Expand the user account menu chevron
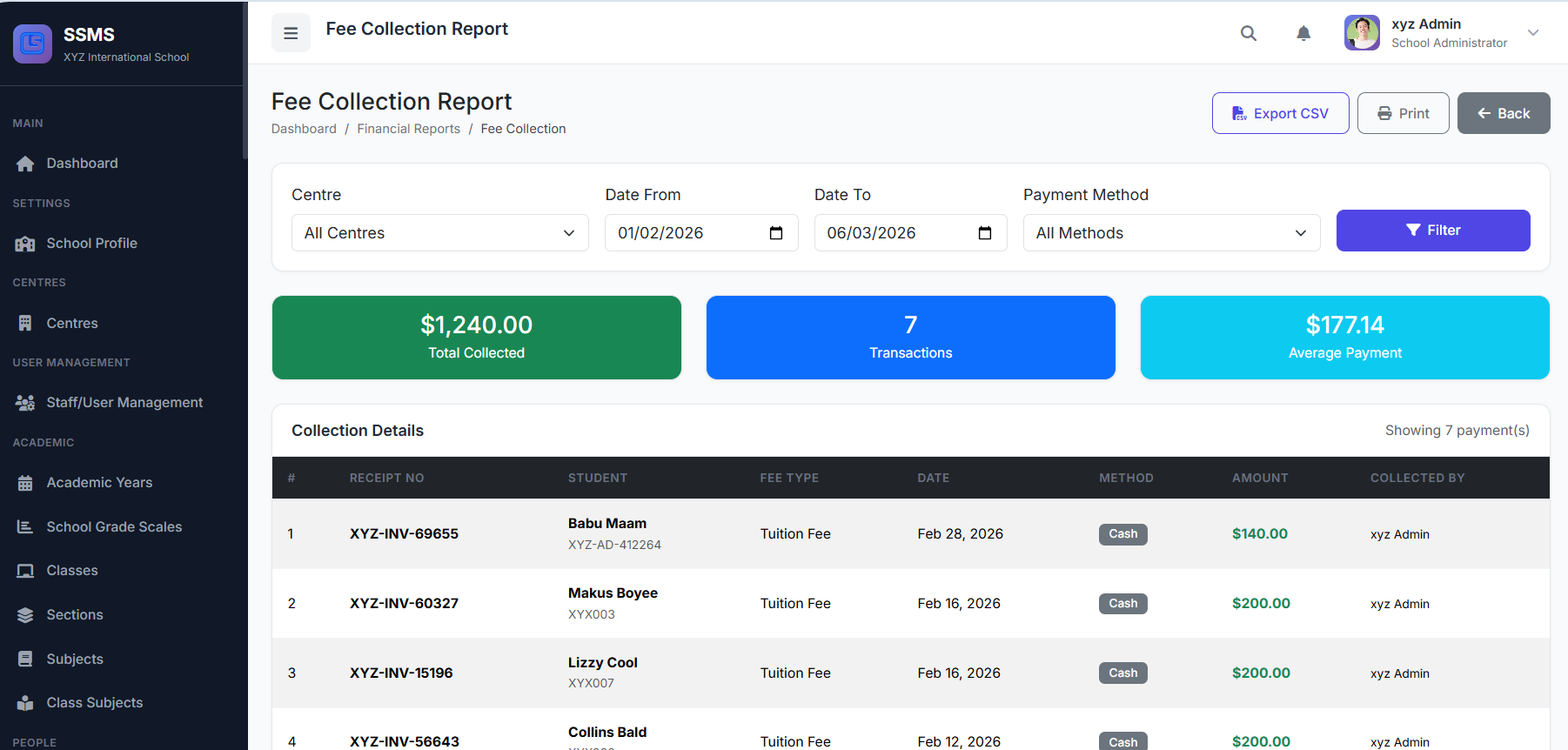Screen dimensions: 1568x750 [x=1532, y=33]
